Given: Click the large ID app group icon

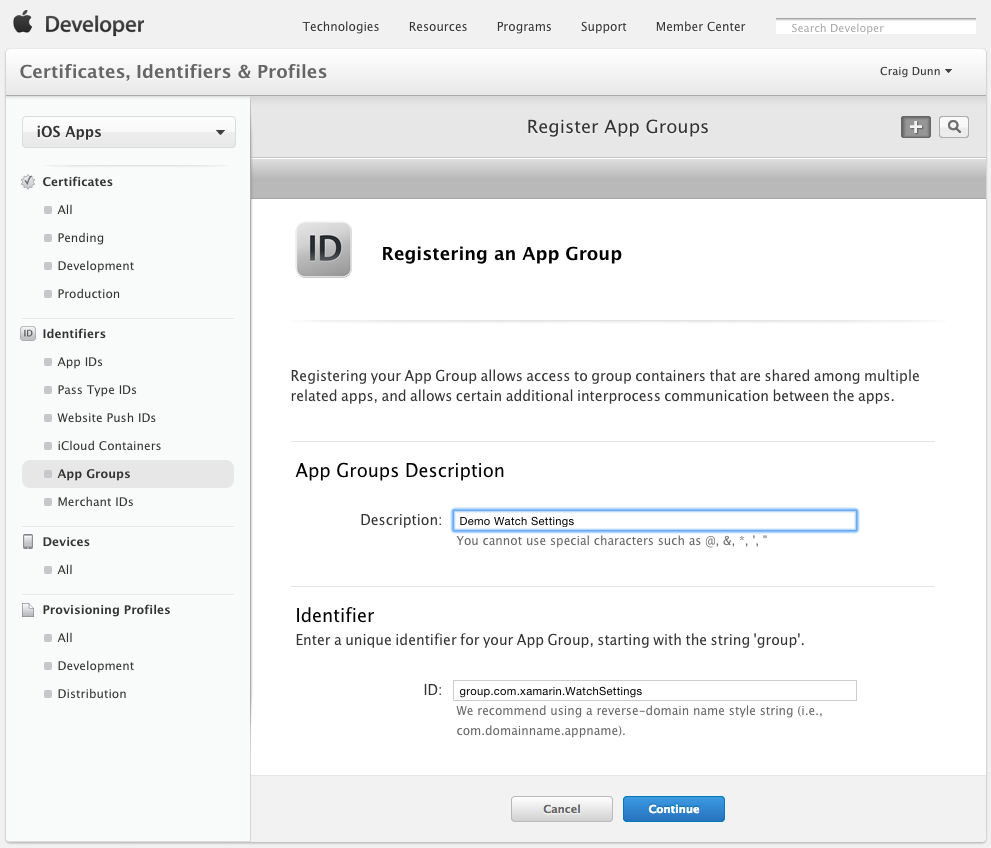Looking at the screenshot, I should pyautogui.click(x=324, y=250).
